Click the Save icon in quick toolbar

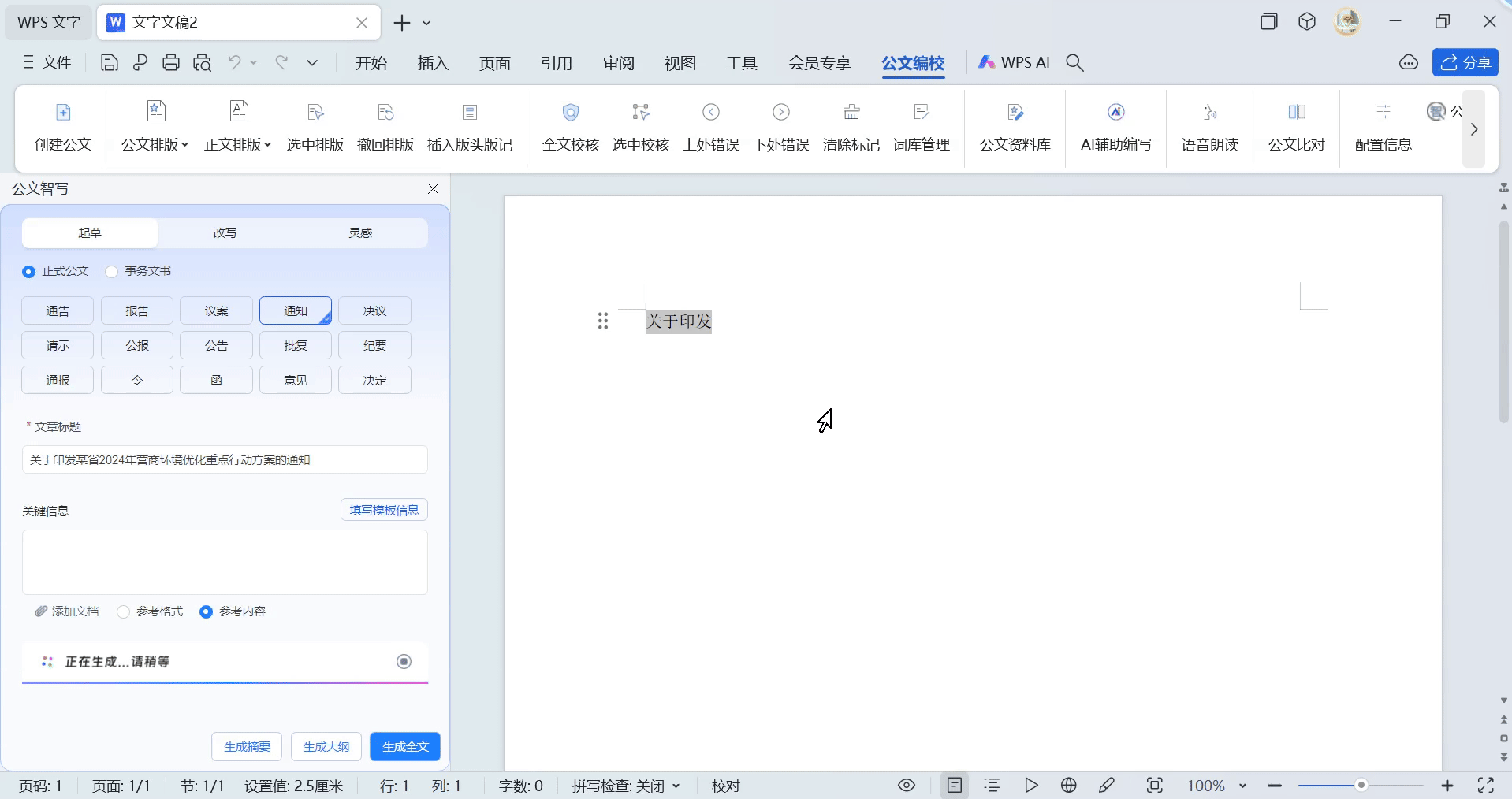click(x=110, y=63)
